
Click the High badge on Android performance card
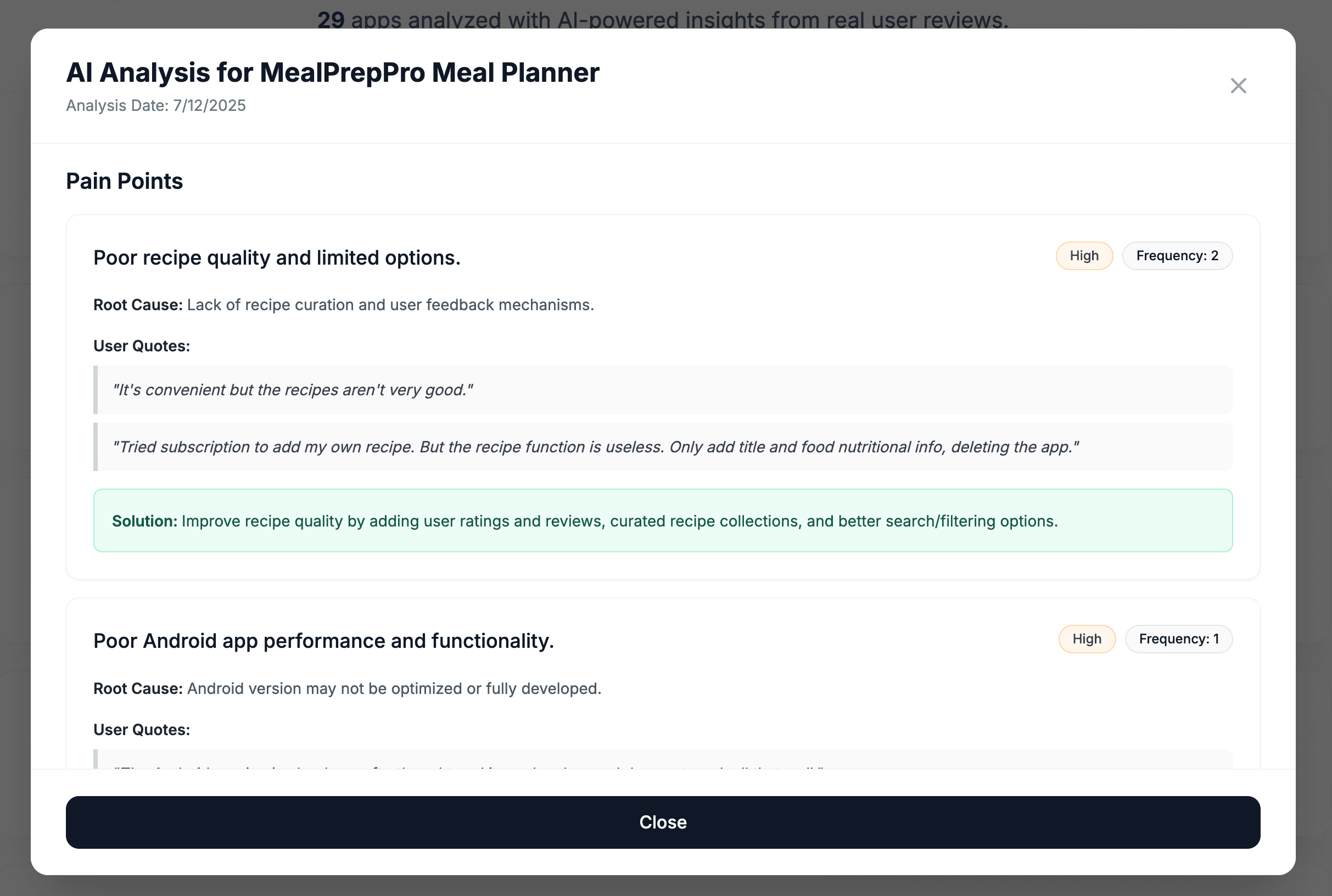pos(1086,639)
